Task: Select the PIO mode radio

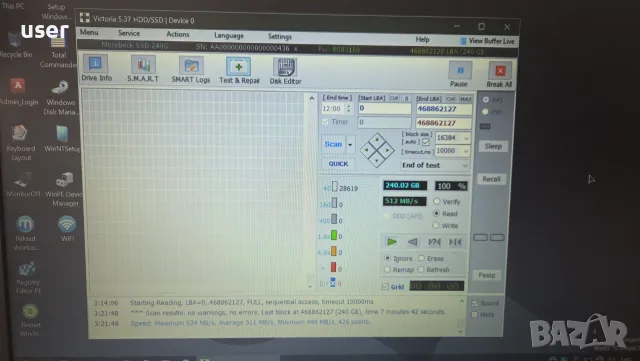Action: 485,111
